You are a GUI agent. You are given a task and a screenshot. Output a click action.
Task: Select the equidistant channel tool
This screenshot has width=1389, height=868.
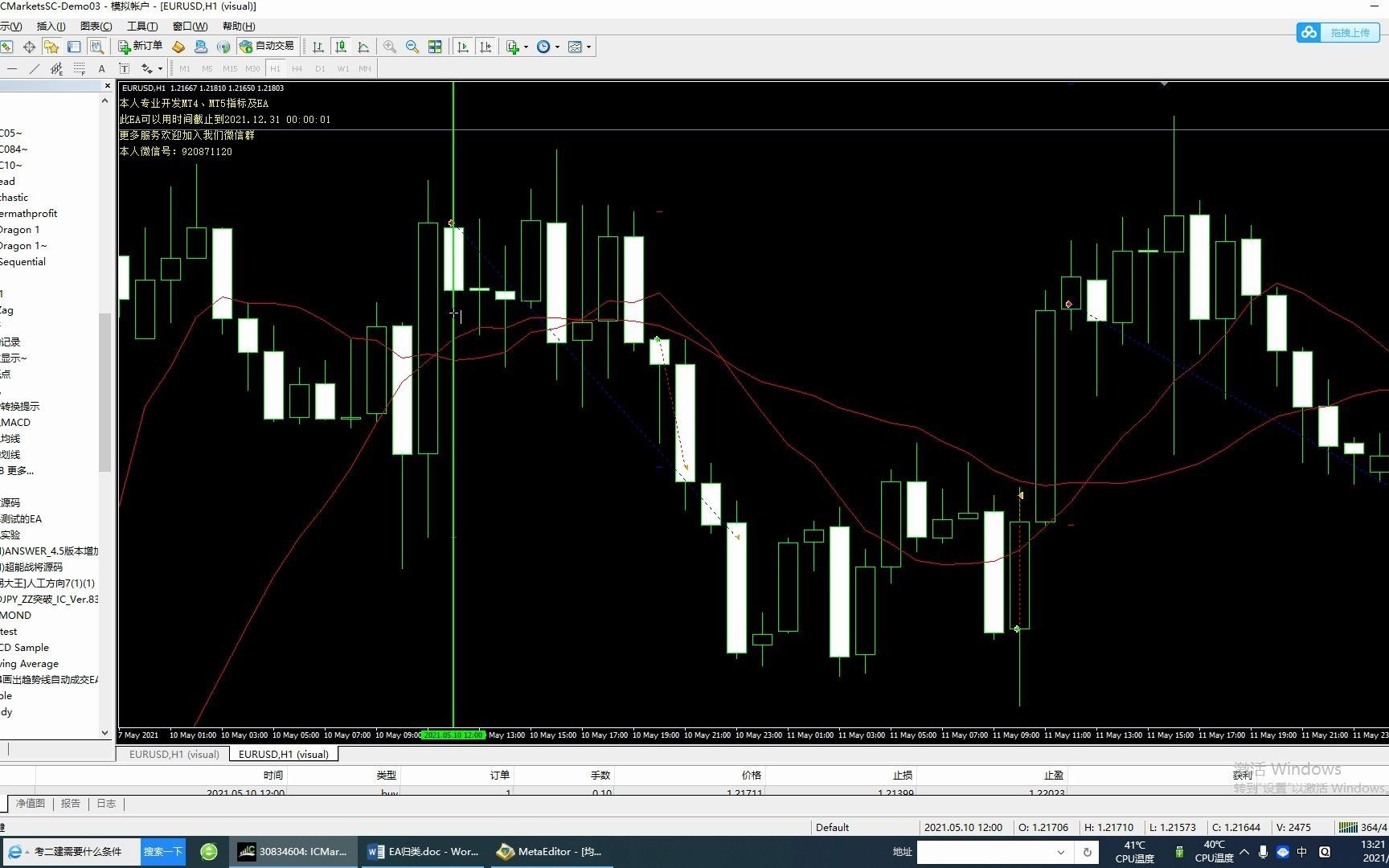point(56,68)
